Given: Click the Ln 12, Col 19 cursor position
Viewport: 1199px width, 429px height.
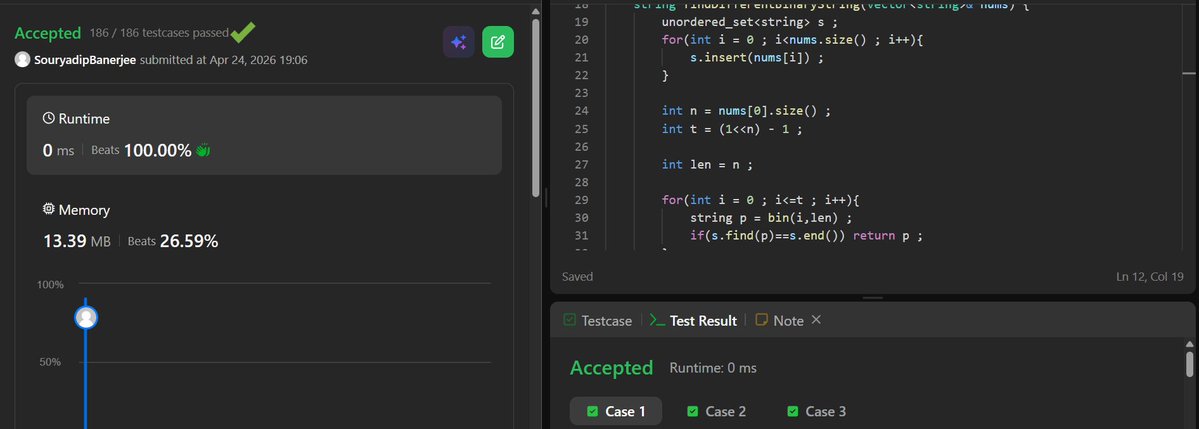Looking at the screenshot, I should (1150, 277).
